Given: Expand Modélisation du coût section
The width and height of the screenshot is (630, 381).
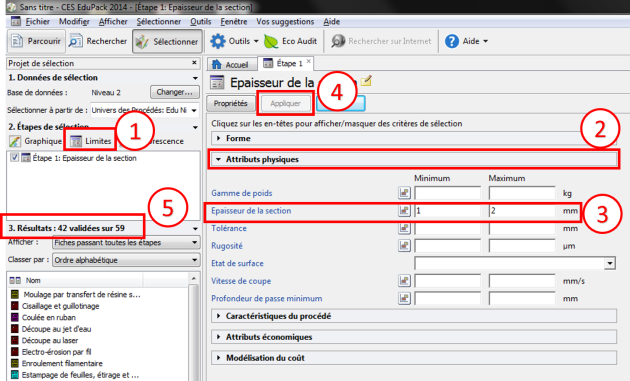Looking at the screenshot, I should [414, 358].
